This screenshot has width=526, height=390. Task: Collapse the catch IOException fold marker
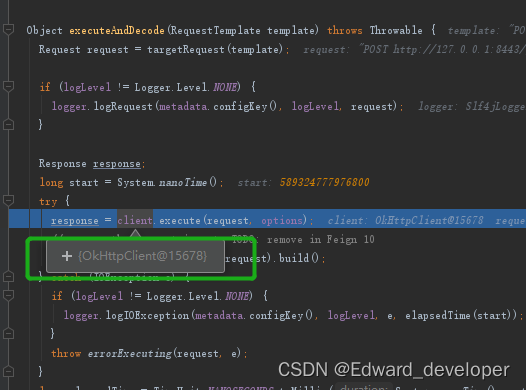[8, 277]
